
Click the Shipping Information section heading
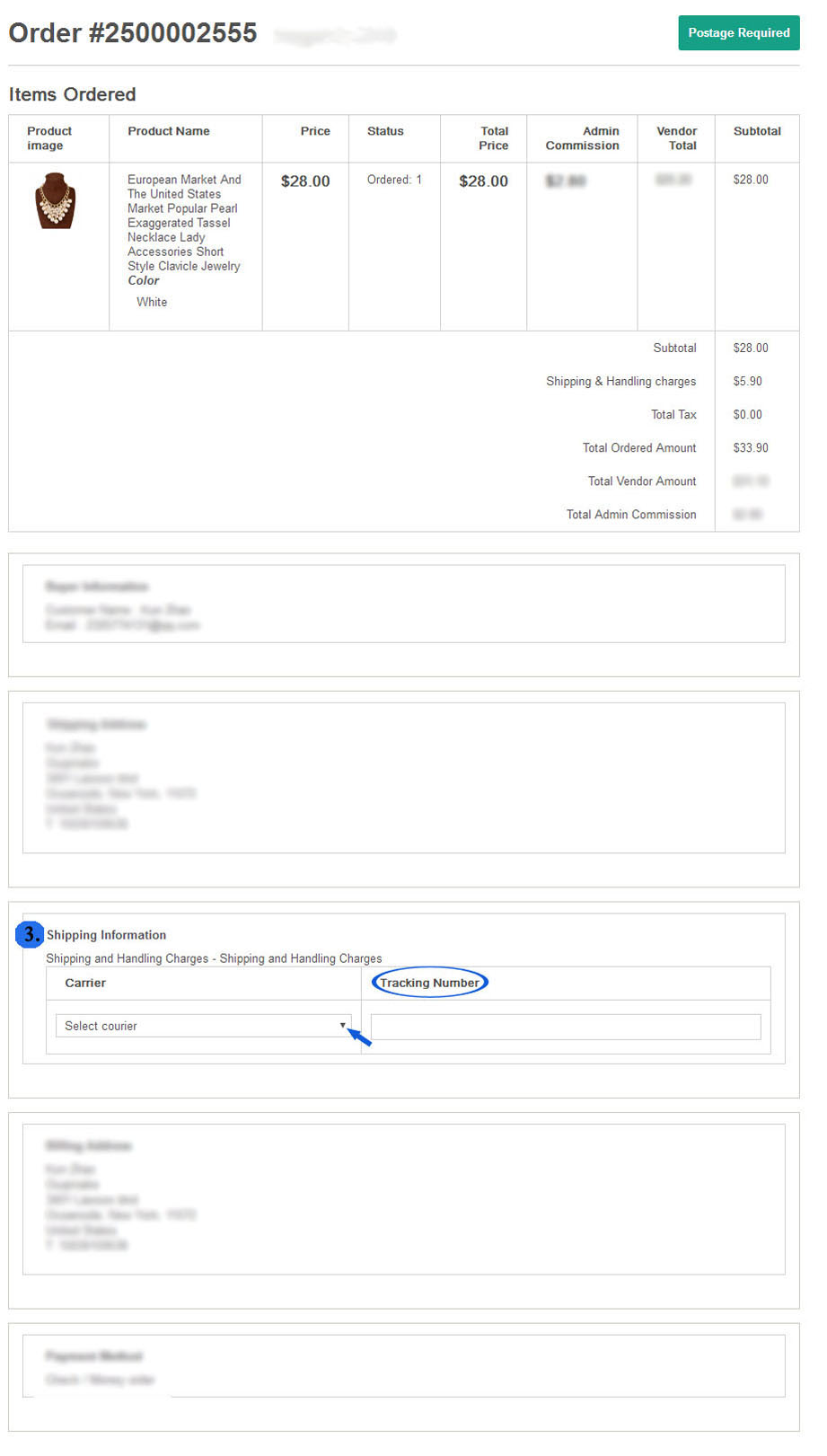[x=106, y=935]
